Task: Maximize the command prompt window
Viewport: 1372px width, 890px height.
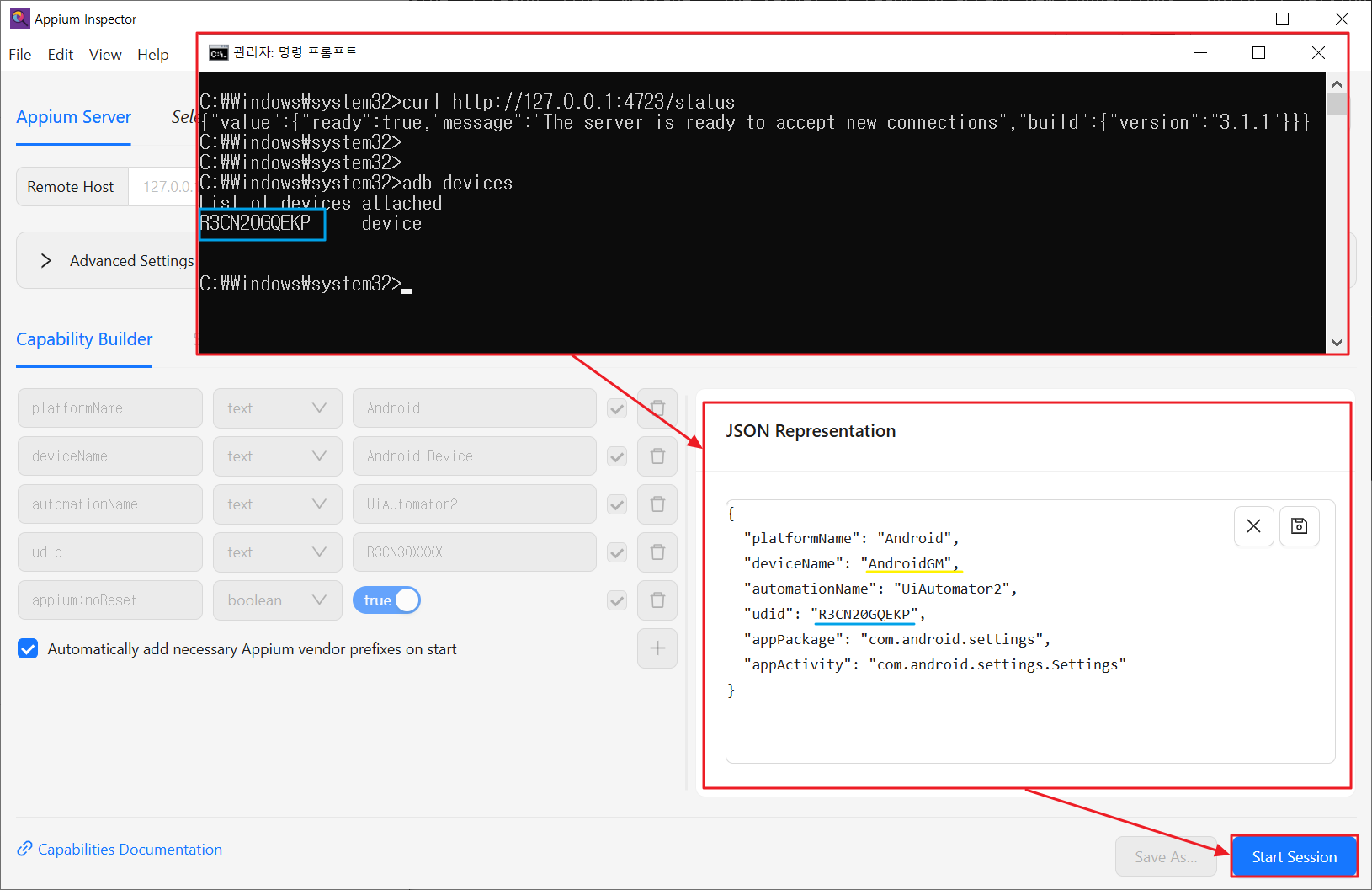Action: point(1259,53)
